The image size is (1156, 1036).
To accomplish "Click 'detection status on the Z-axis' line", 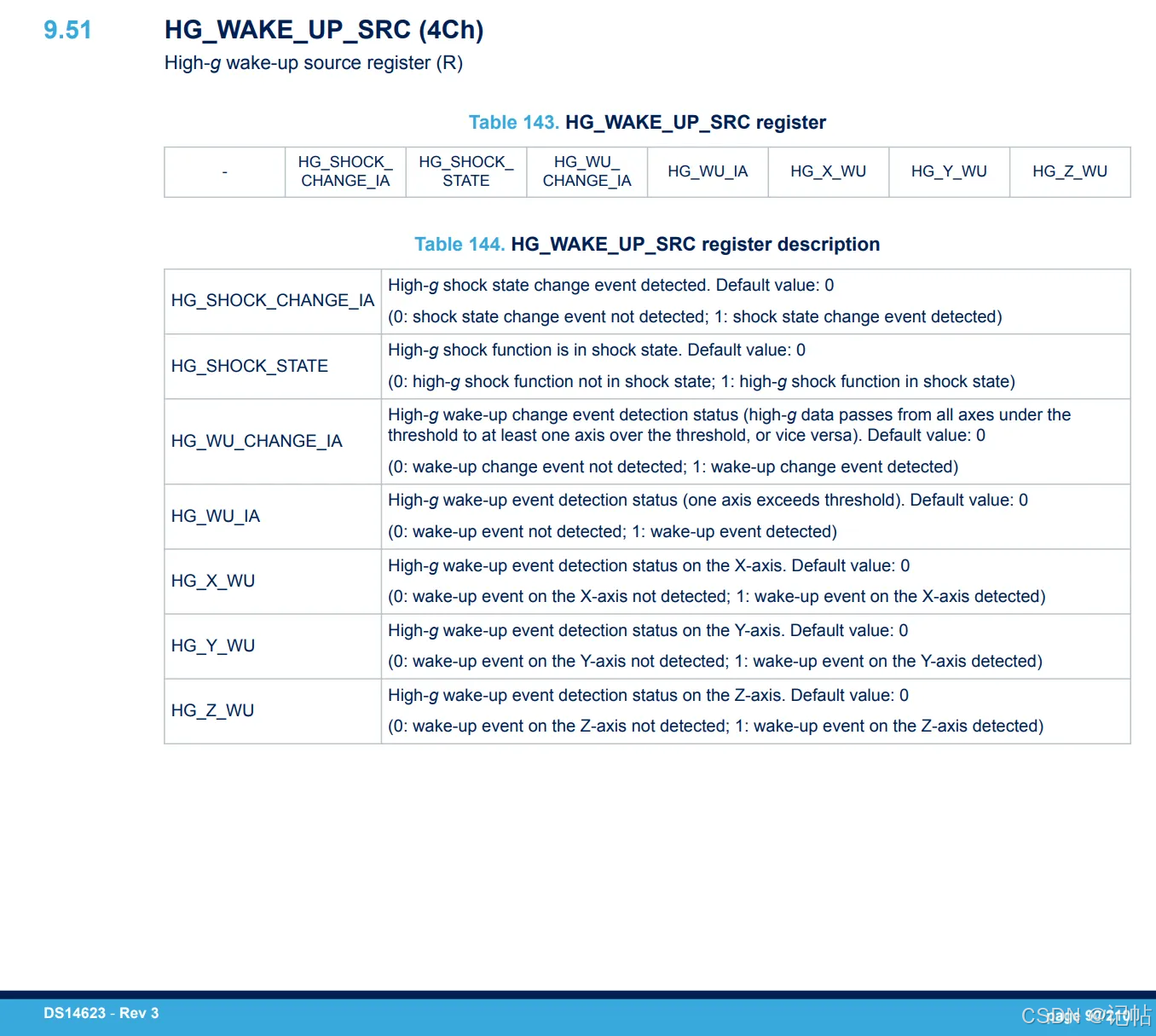I will tap(648, 696).
